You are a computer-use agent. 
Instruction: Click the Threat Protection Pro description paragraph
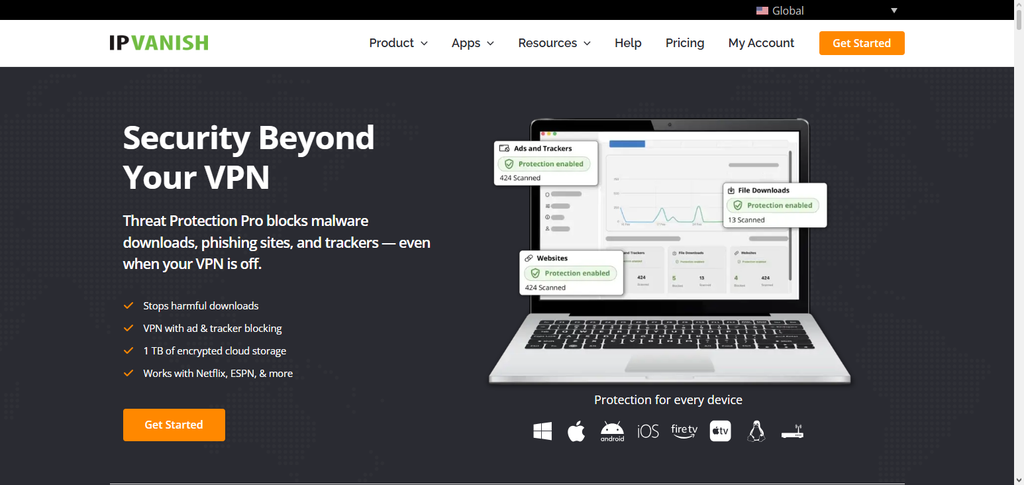click(276, 242)
